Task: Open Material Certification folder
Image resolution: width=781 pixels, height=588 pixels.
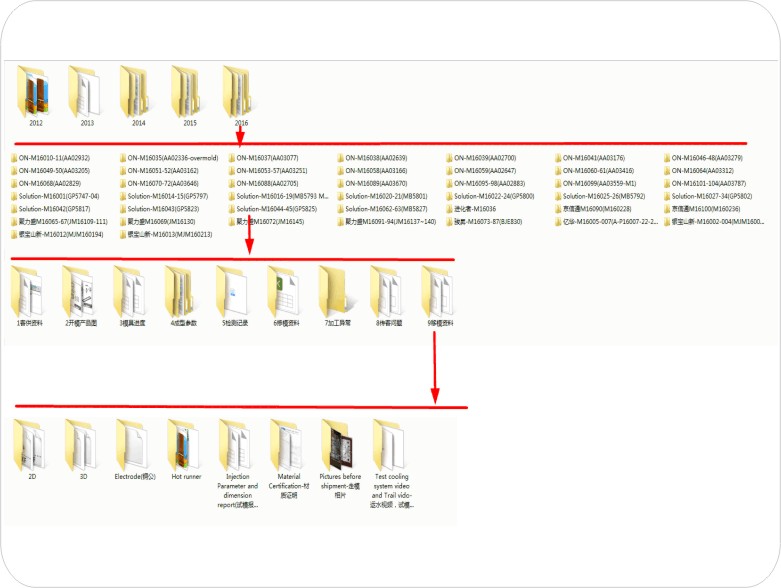Action: pyautogui.click(x=288, y=446)
